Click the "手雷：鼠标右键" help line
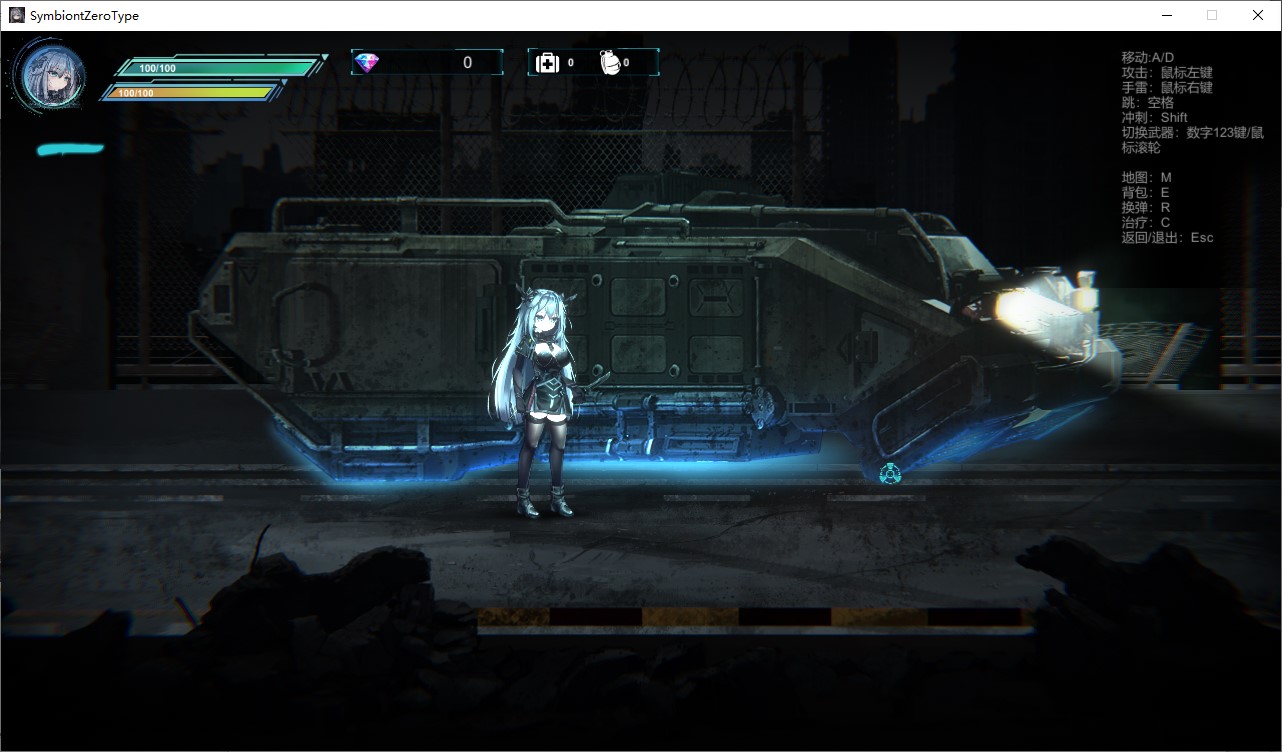 coord(1167,87)
